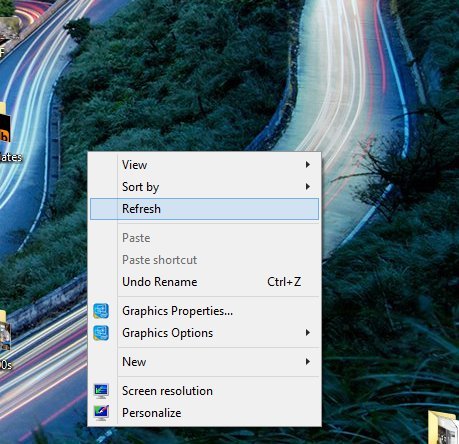Viewport: 459px width, 444px height.
Task: Click the Ctrl+Z shortcut text
Action: 284,282
